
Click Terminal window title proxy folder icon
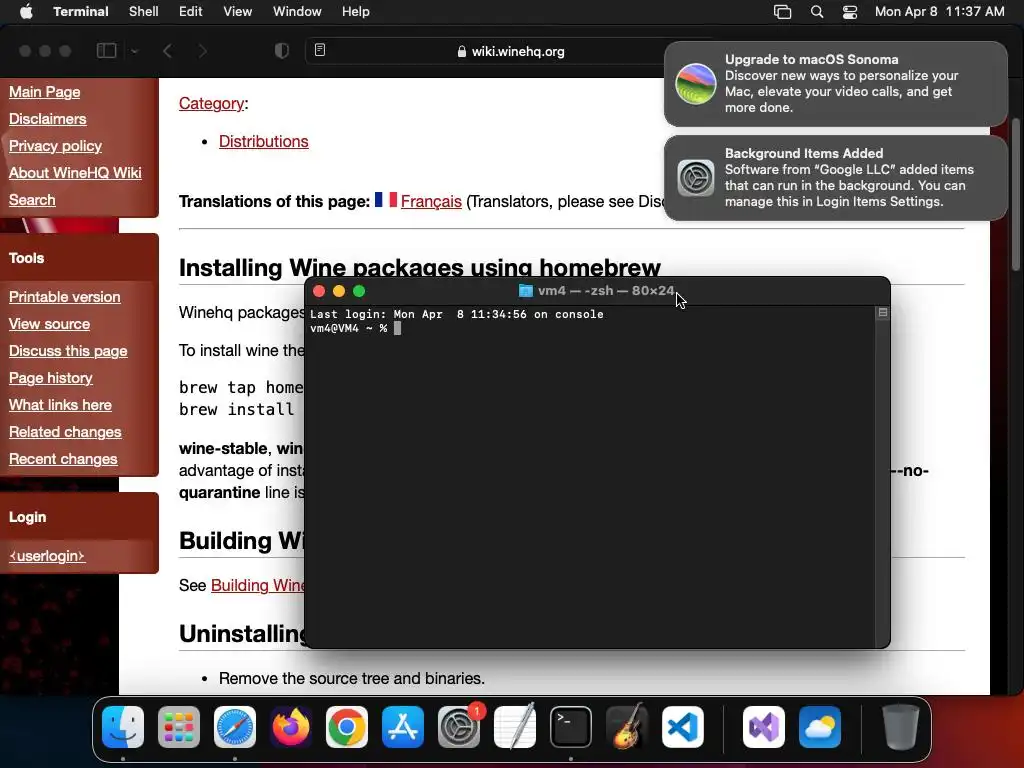pos(526,291)
